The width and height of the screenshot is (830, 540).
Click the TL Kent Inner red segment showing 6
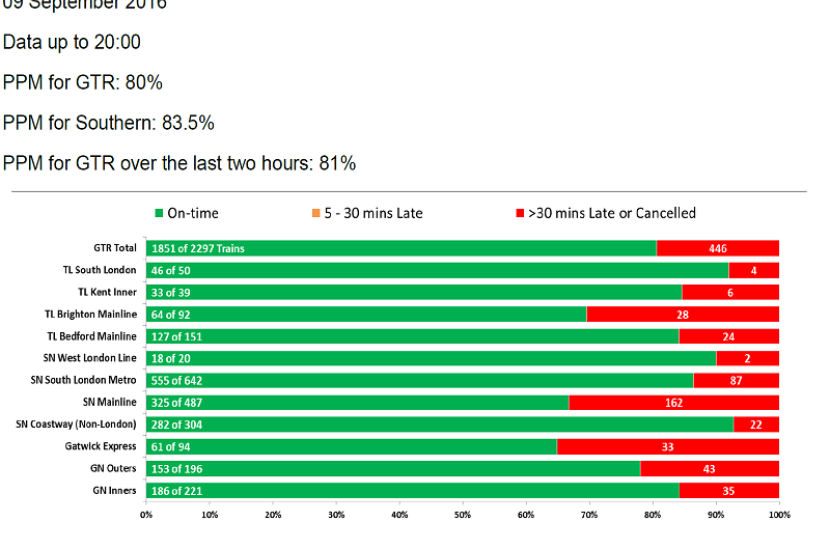tap(730, 292)
